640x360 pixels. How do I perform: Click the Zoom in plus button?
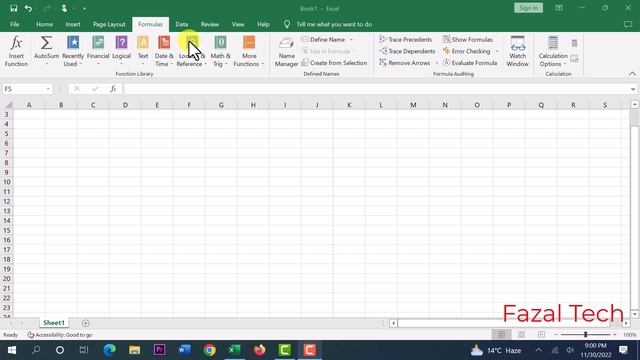(x=615, y=335)
